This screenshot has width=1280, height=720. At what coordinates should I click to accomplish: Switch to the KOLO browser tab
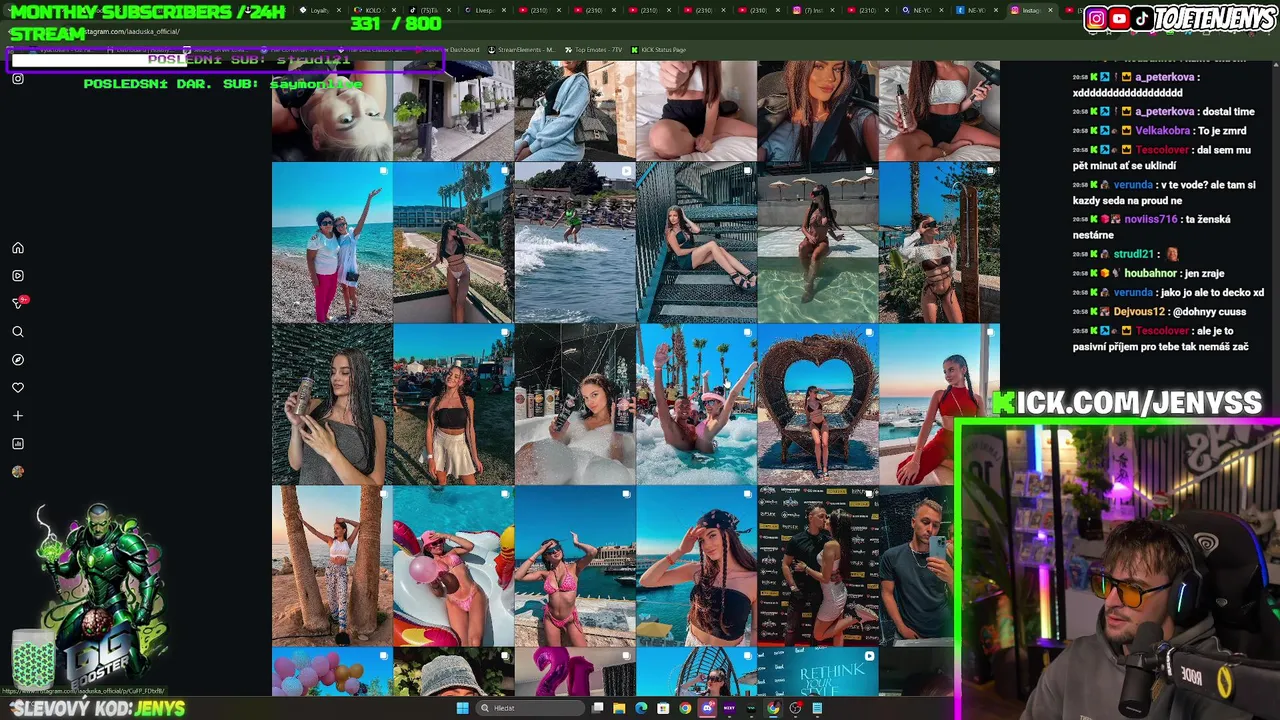click(377, 10)
